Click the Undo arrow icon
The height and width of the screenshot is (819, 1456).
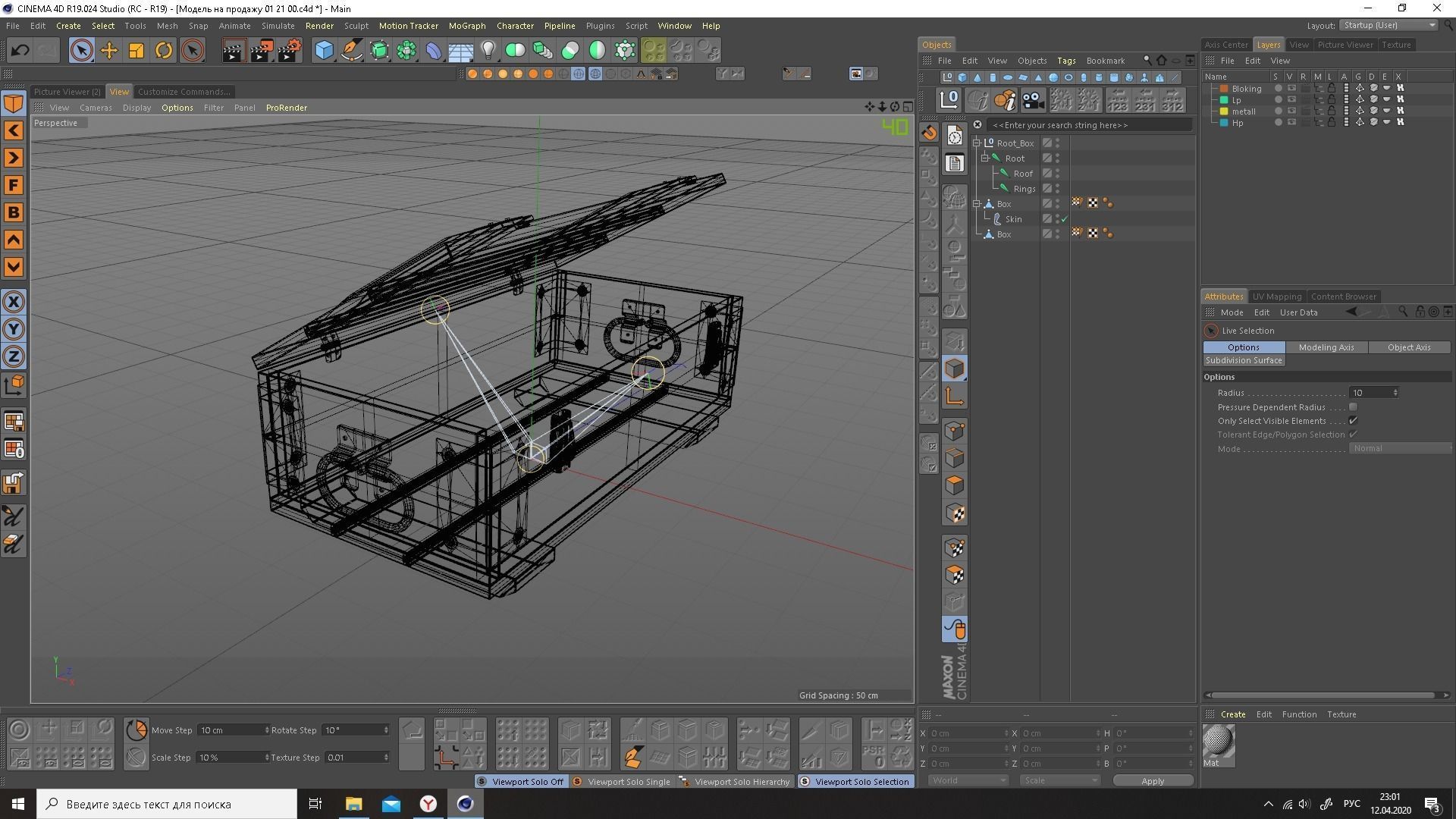[20, 51]
